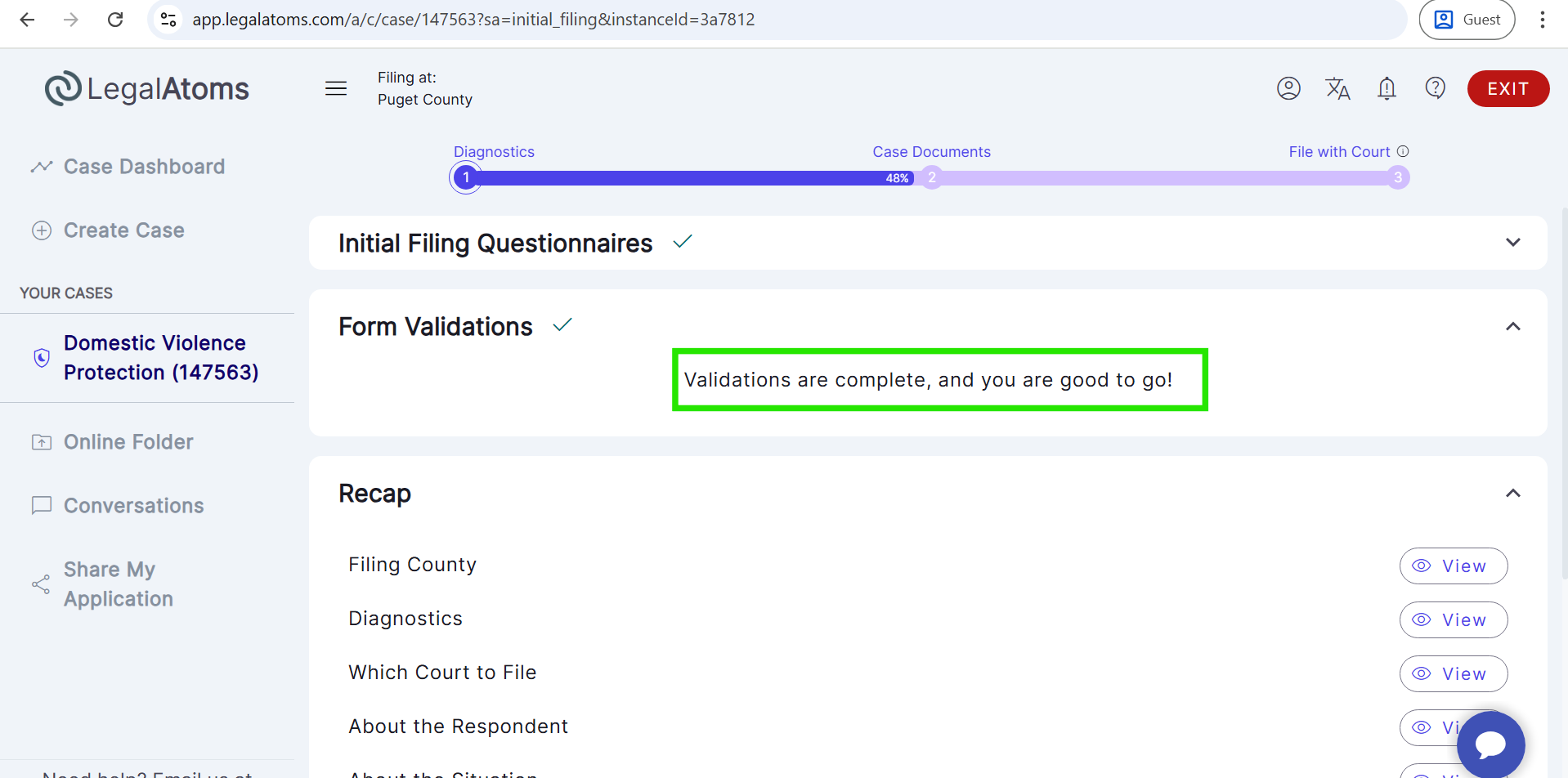Expand the Initial Filing Questionnaires section

tap(1512, 243)
